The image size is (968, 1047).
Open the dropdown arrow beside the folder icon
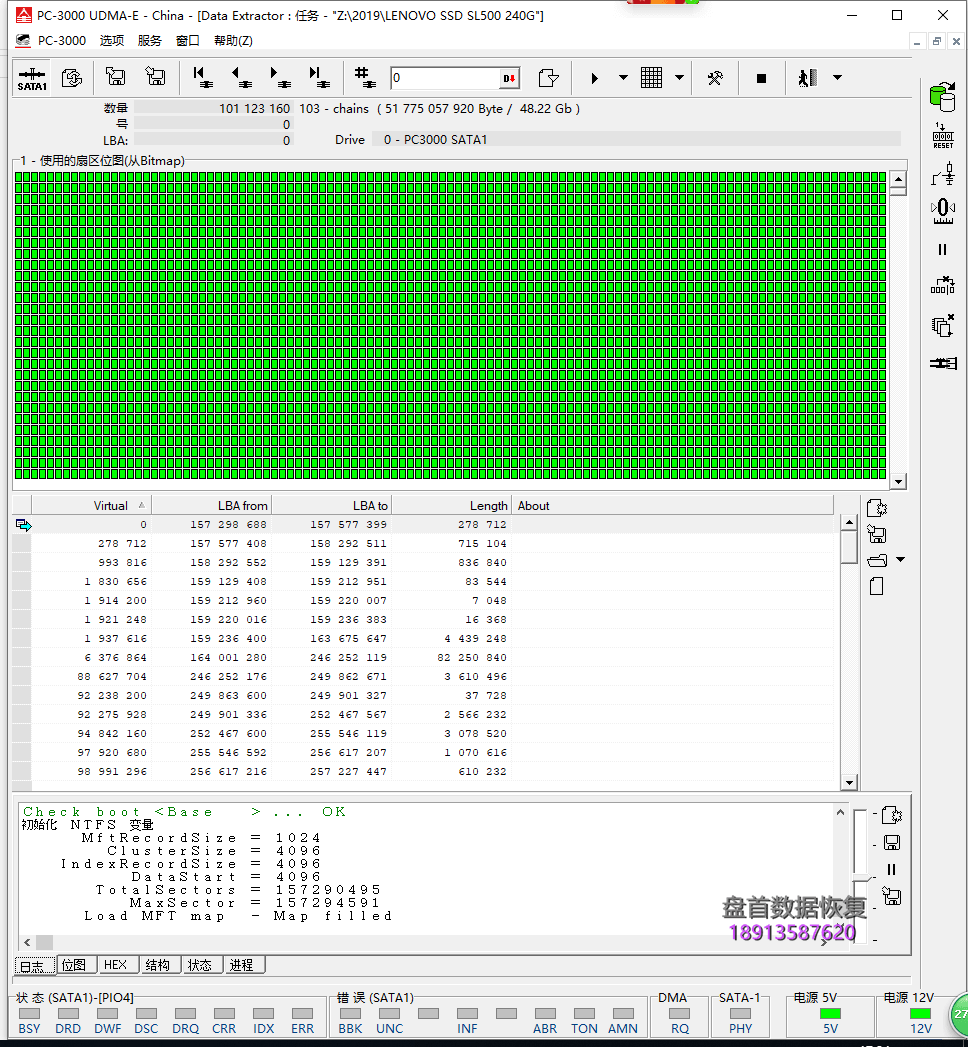[901, 560]
